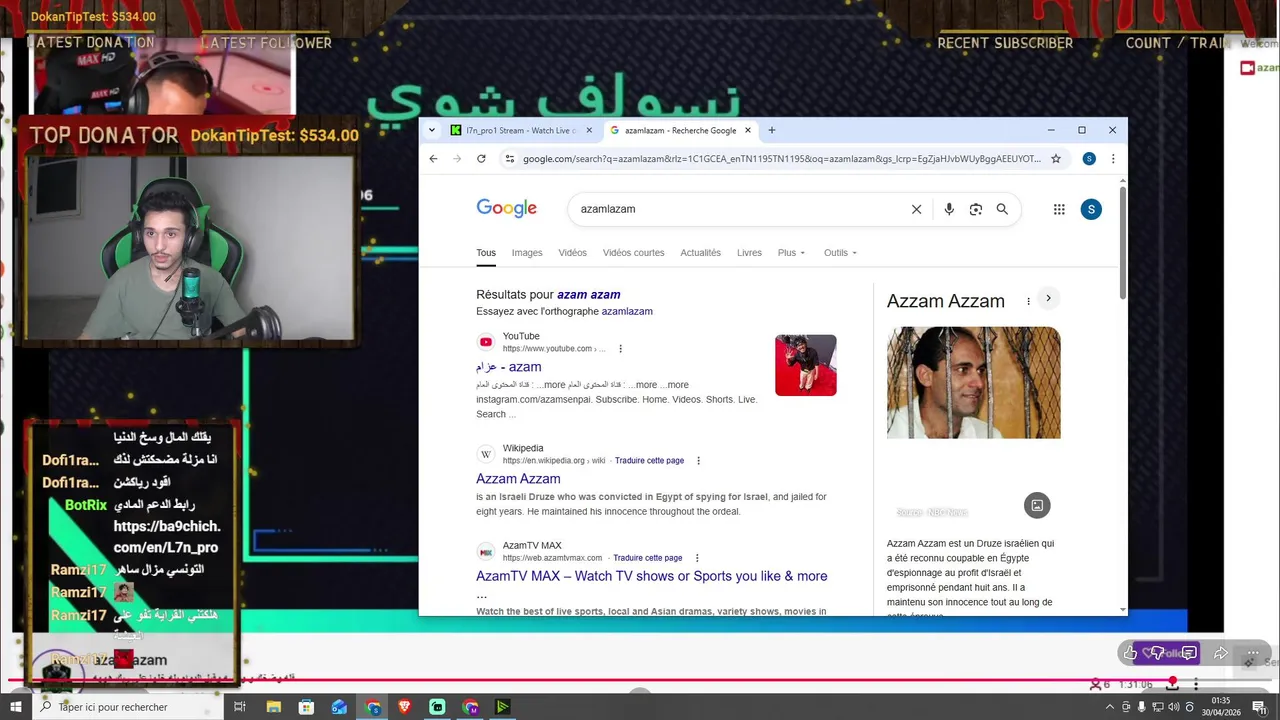Reload the Google search page
The width and height of the screenshot is (1280, 720).
click(481, 159)
